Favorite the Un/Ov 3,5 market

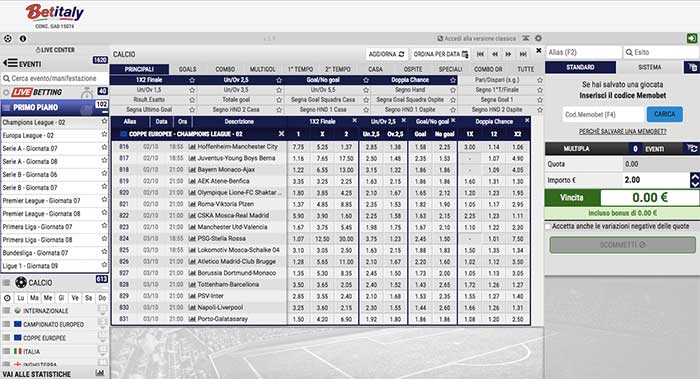point(279,90)
